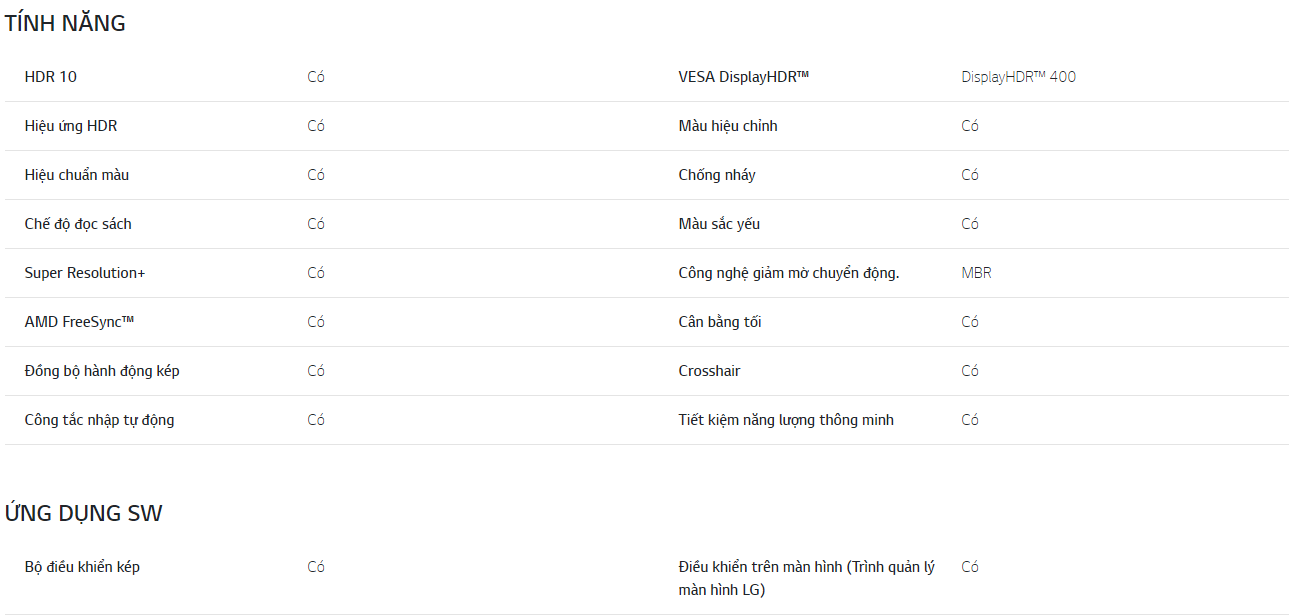Viewport: 1298px width, 616px height.
Task: Select the HDR 10 feature label
Action: [x=50, y=77]
